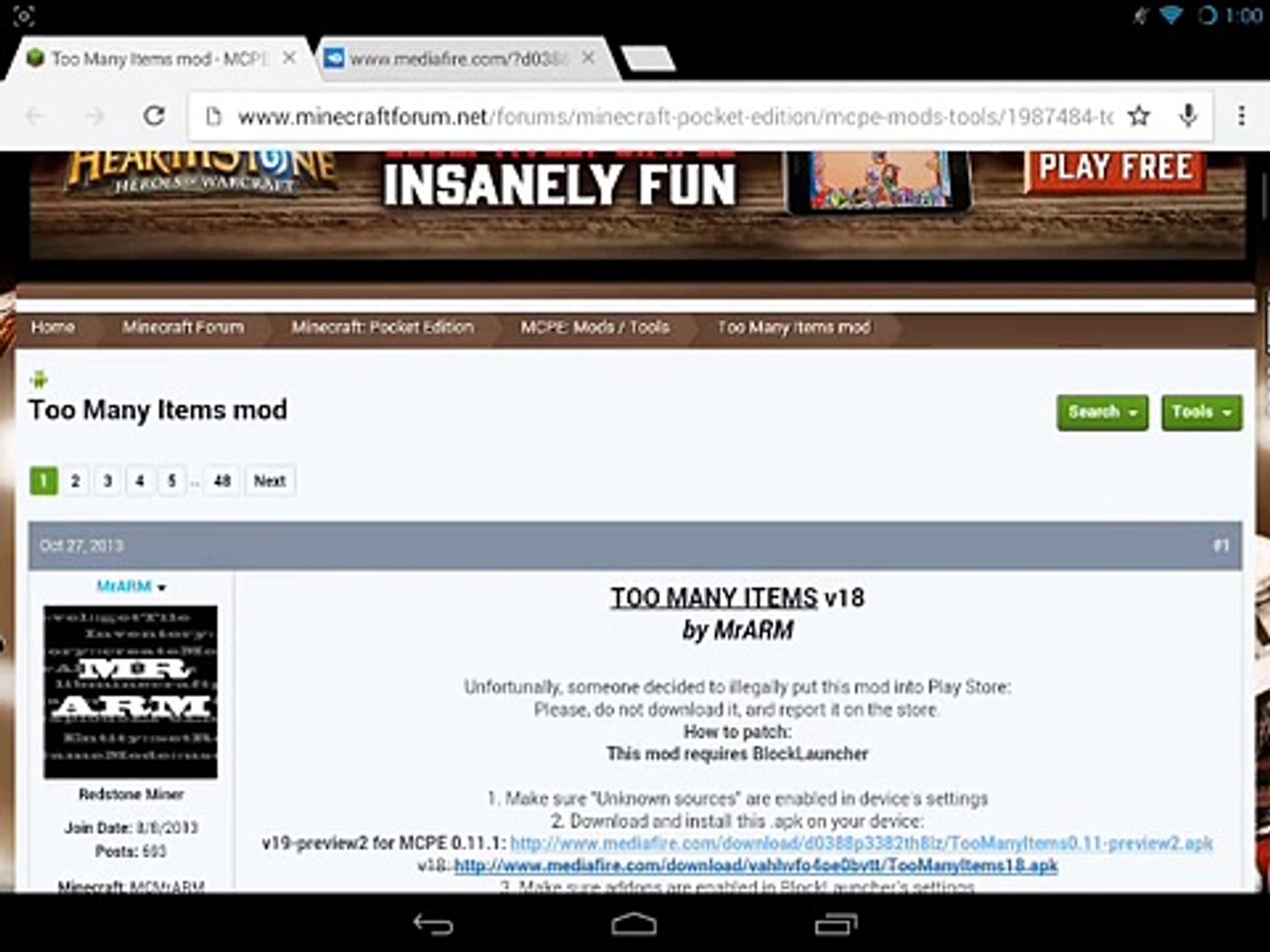
Task: Tap the Android recent apps button
Action: pyautogui.click(x=836, y=924)
